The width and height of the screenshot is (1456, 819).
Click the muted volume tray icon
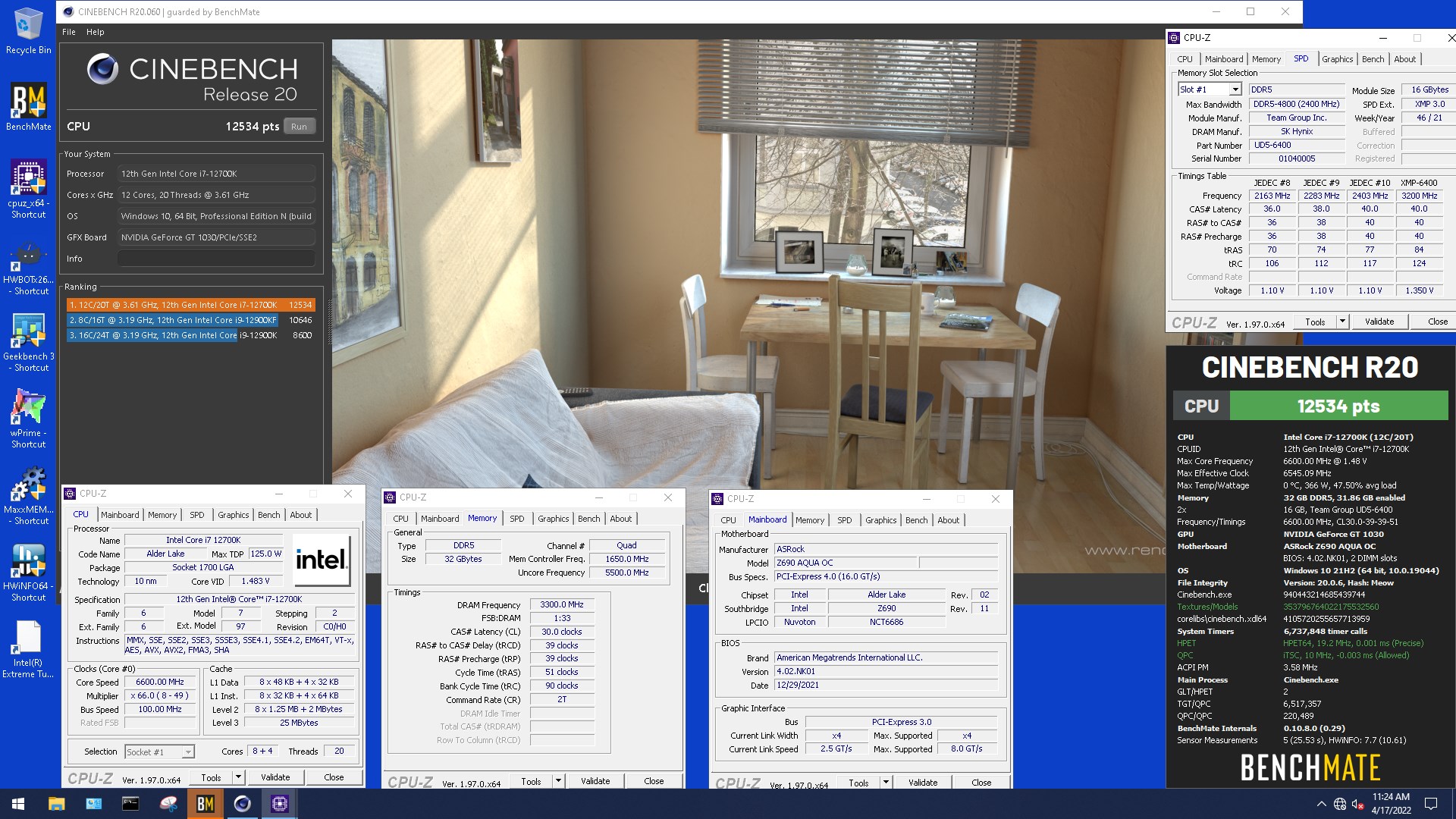click(1358, 804)
